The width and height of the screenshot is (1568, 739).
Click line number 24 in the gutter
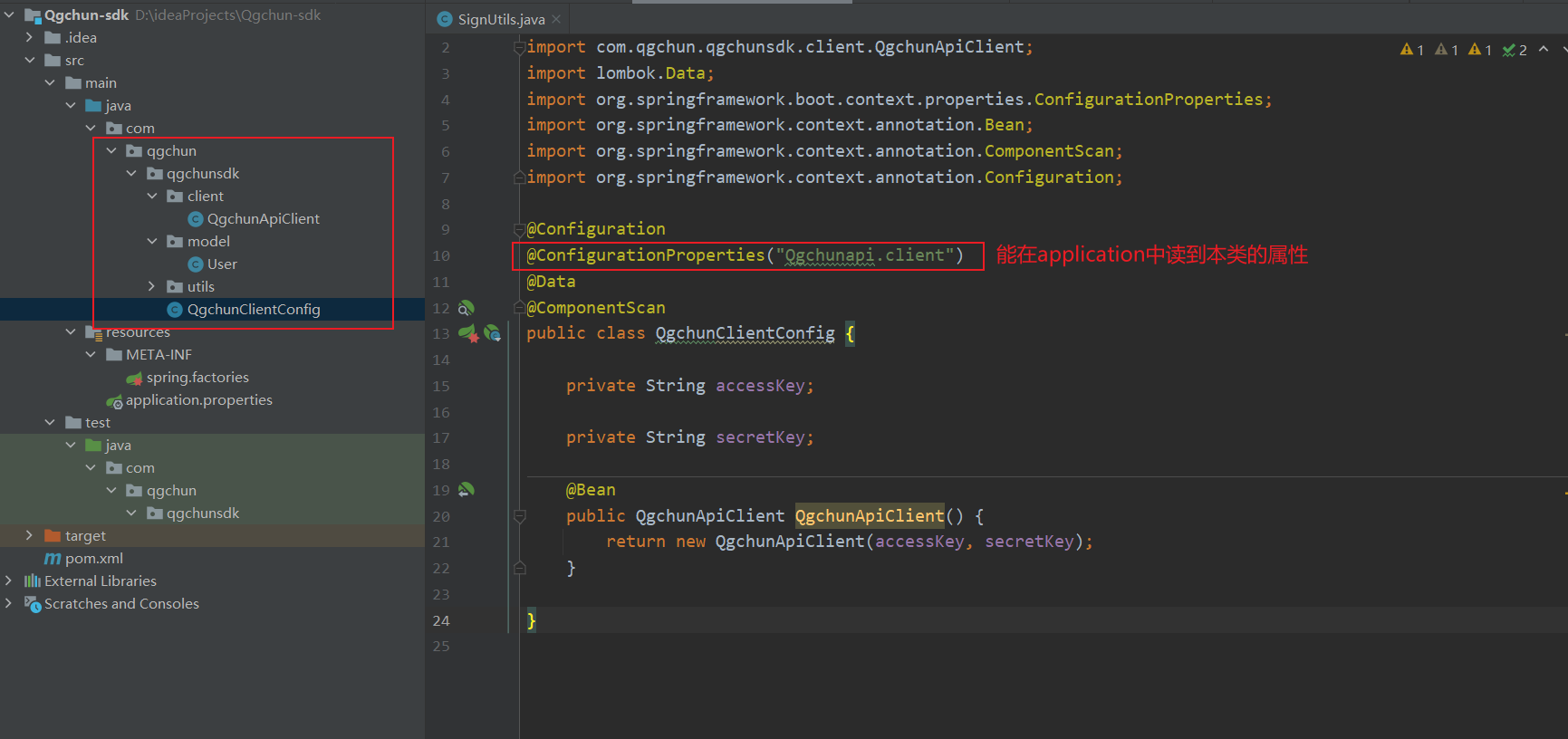coord(441,621)
